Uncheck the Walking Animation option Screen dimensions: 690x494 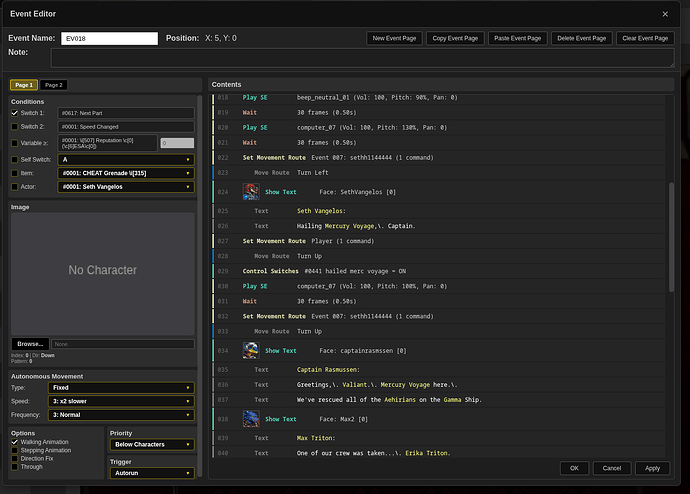tap(15, 442)
